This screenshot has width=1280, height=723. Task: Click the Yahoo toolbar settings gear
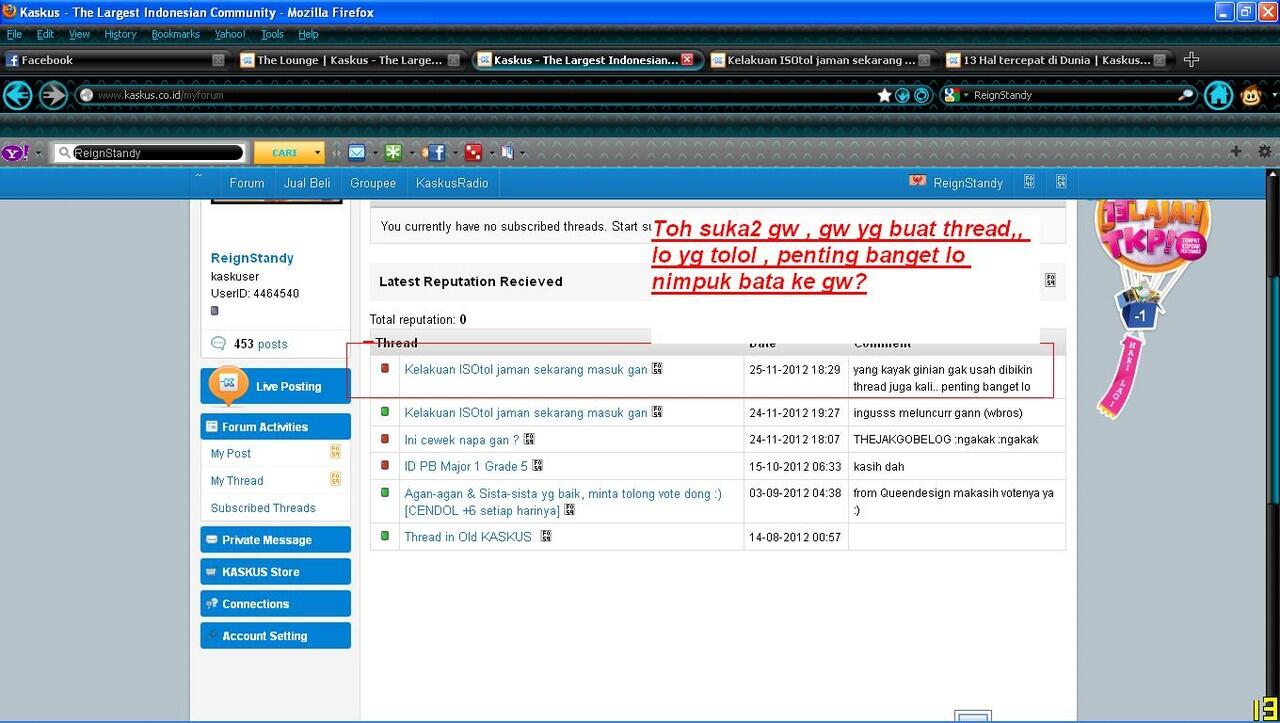click(x=1265, y=152)
